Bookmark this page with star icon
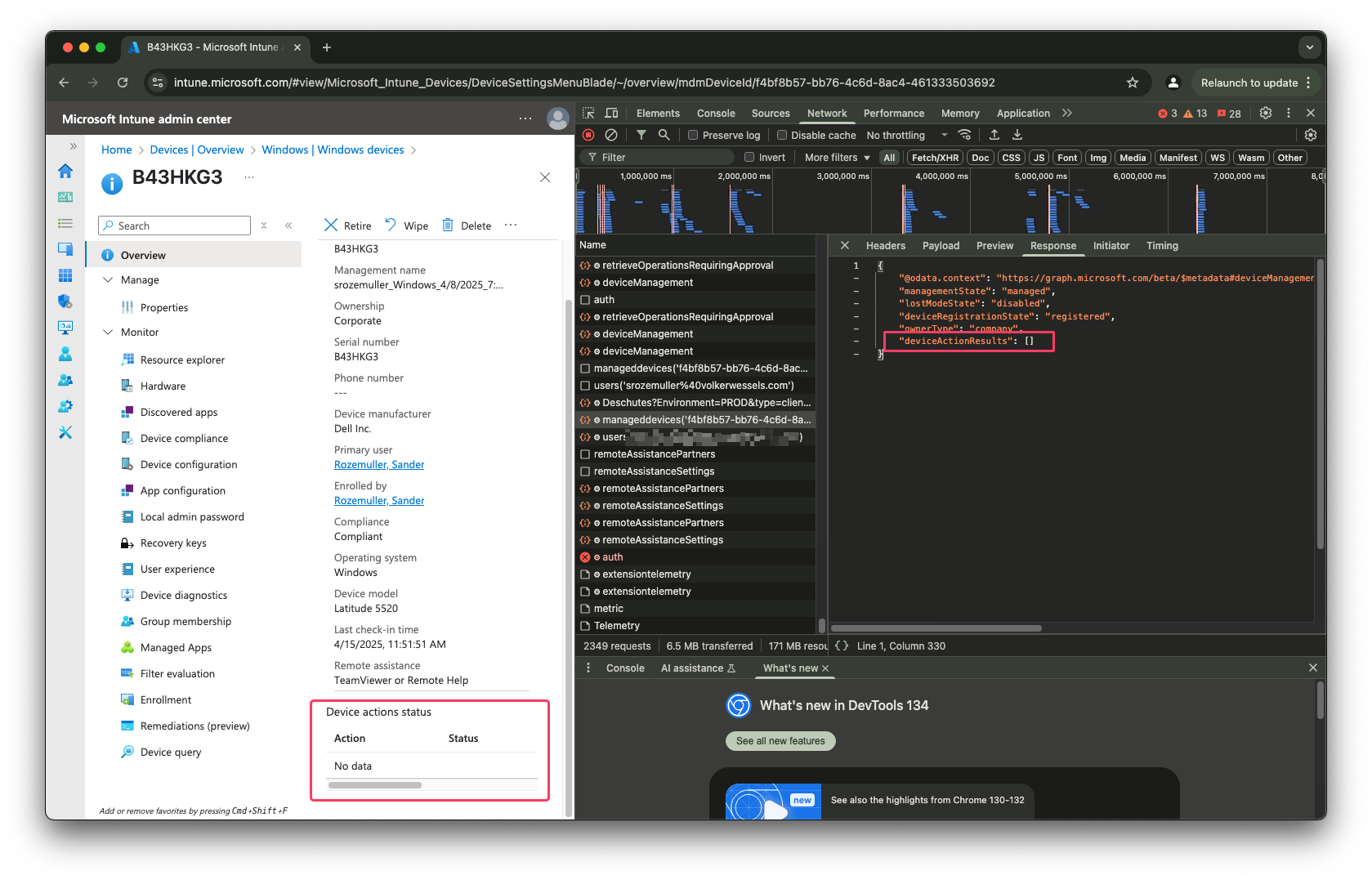The height and width of the screenshot is (880, 1372). tap(1133, 83)
